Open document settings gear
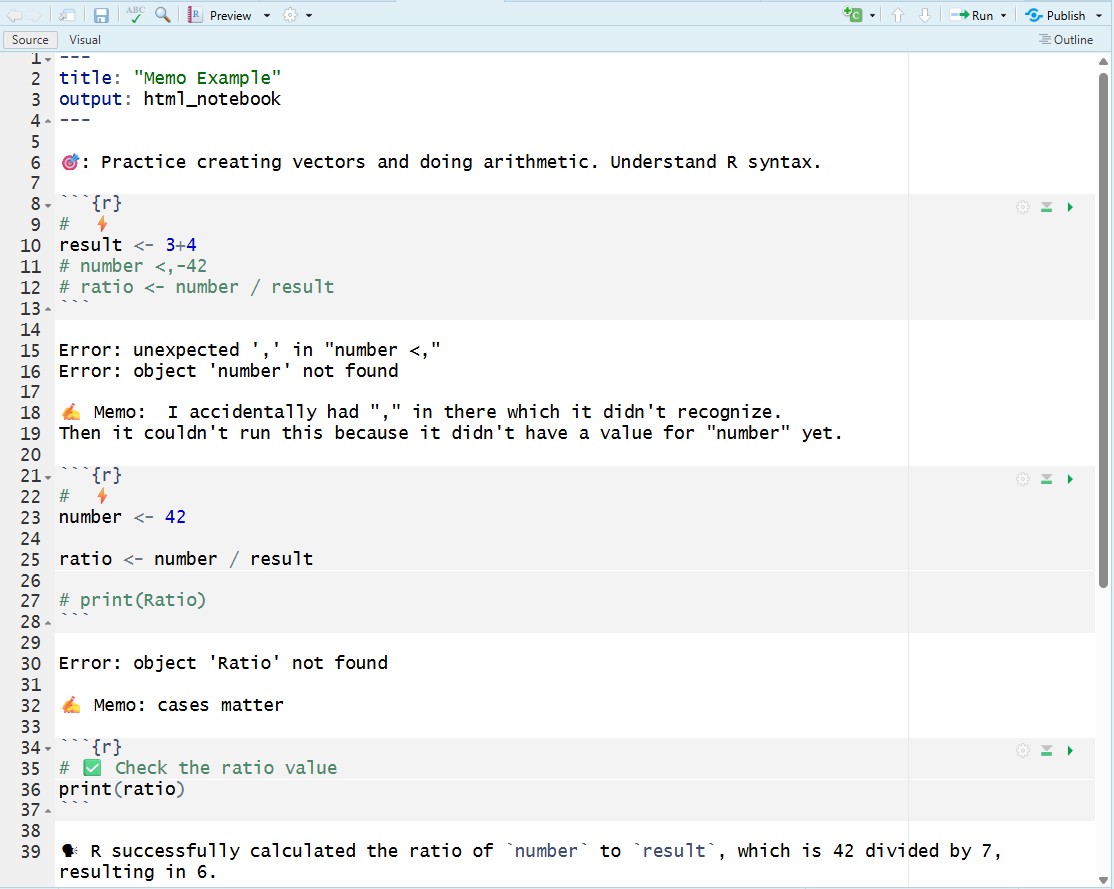This screenshot has width=1114, height=889. point(290,15)
